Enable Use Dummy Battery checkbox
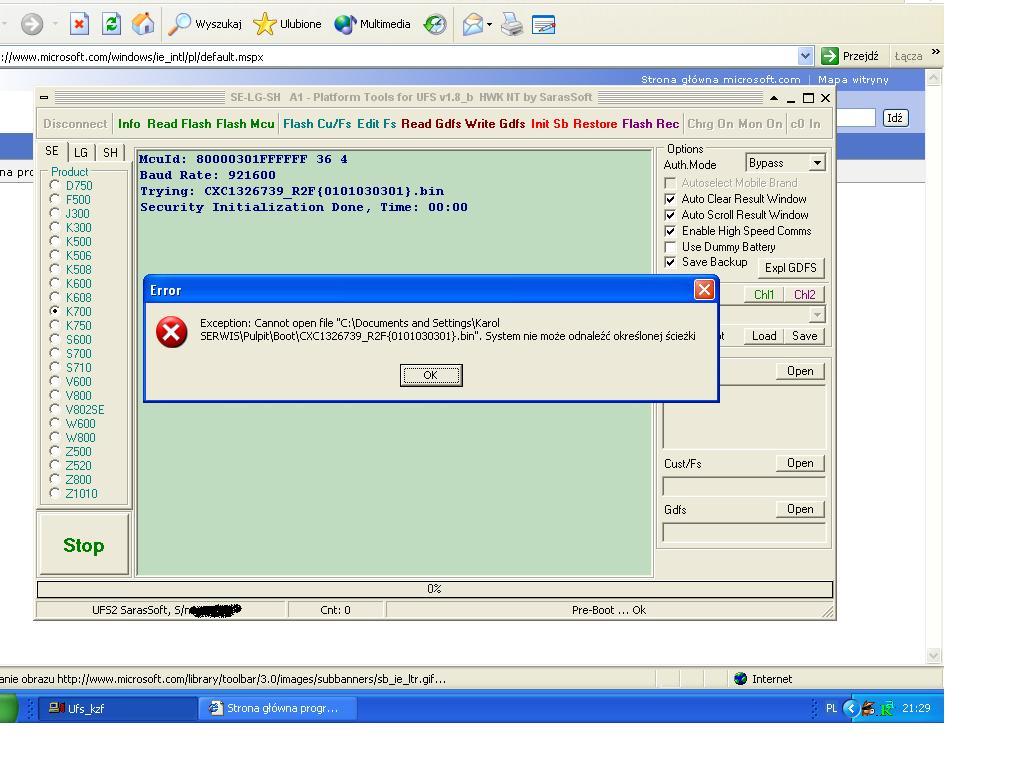 tap(670, 247)
